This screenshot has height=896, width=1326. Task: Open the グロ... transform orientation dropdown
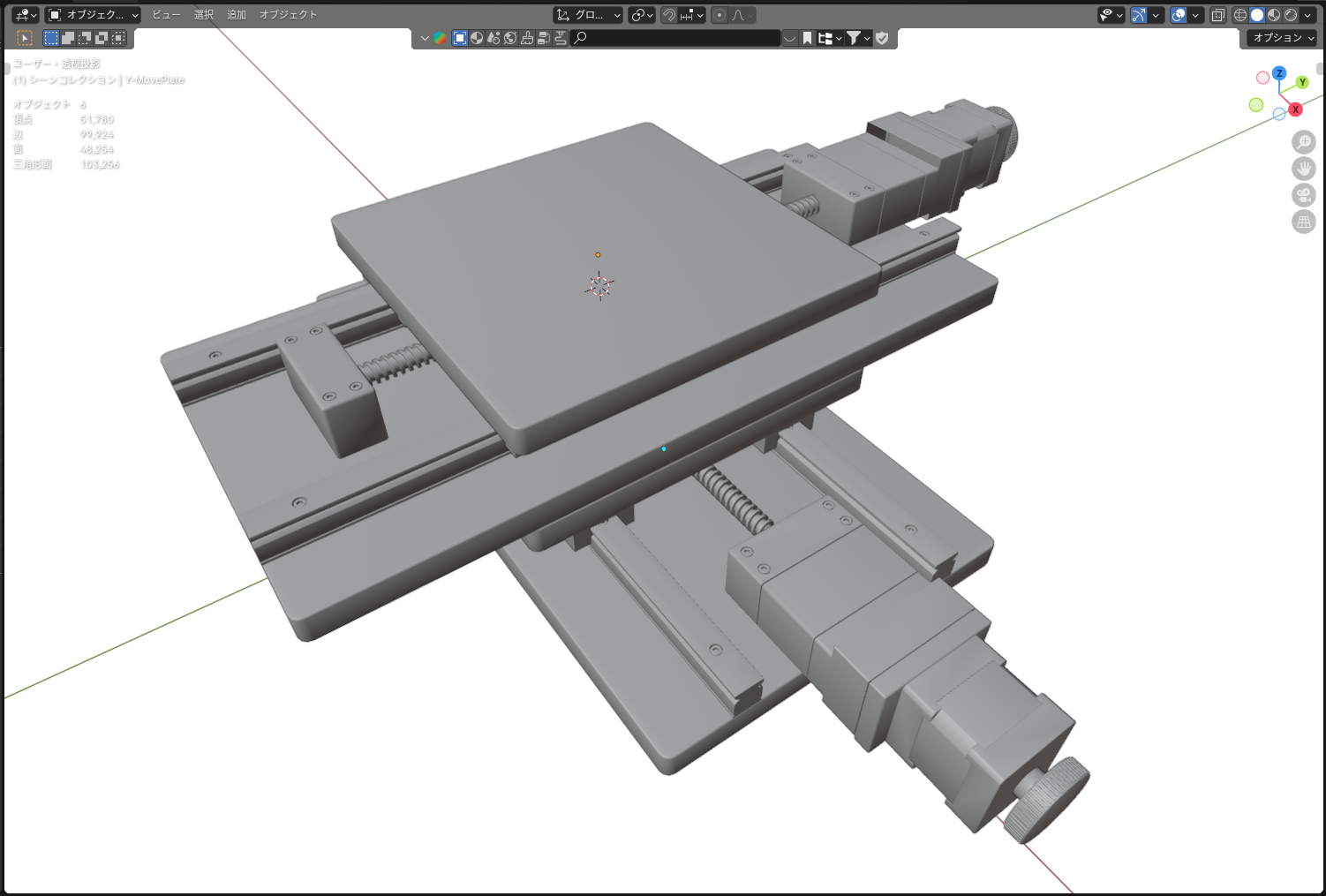588,15
